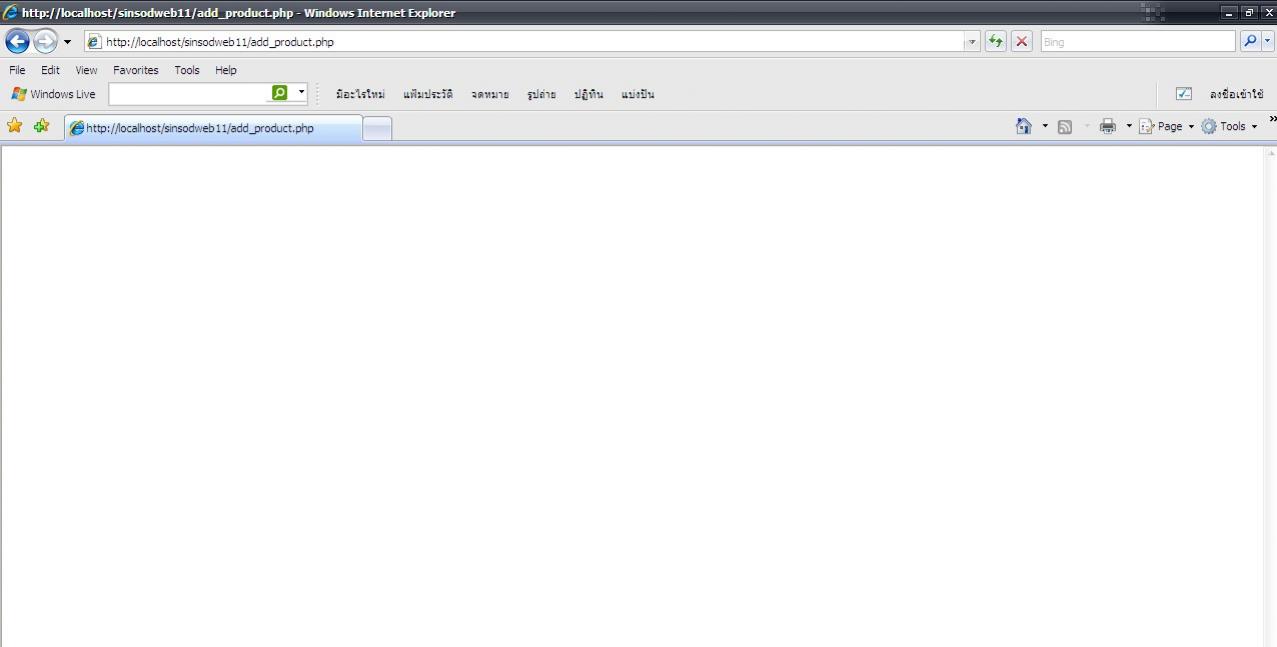1277x647 pixels.
Task: Click the green Refresh arrows icon
Action: [996, 42]
